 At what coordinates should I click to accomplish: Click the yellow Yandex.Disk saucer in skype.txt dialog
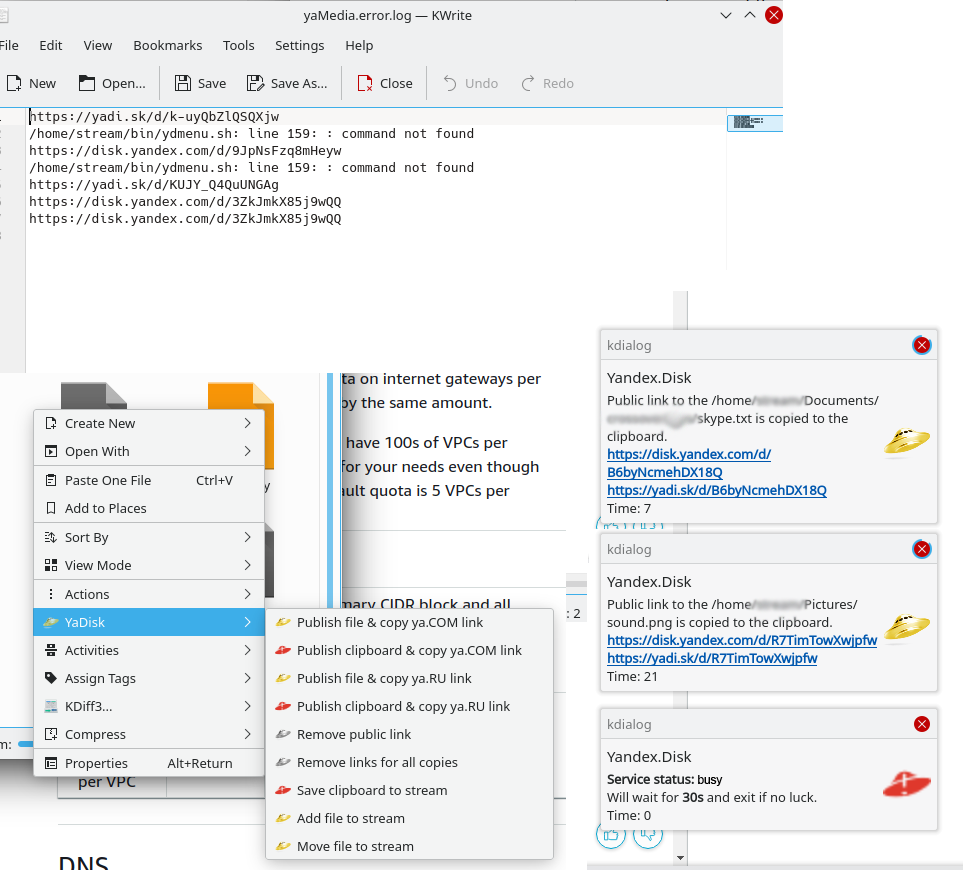pos(906,441)
